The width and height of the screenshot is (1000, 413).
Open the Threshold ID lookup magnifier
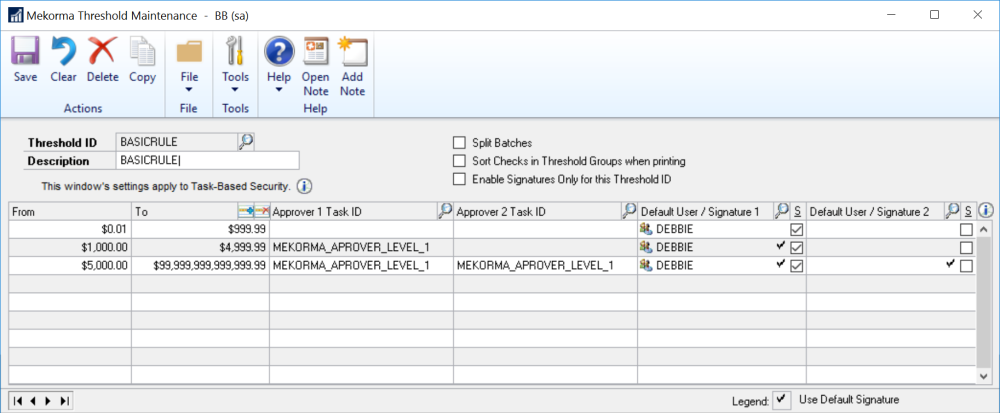click(x=246, y=142)
